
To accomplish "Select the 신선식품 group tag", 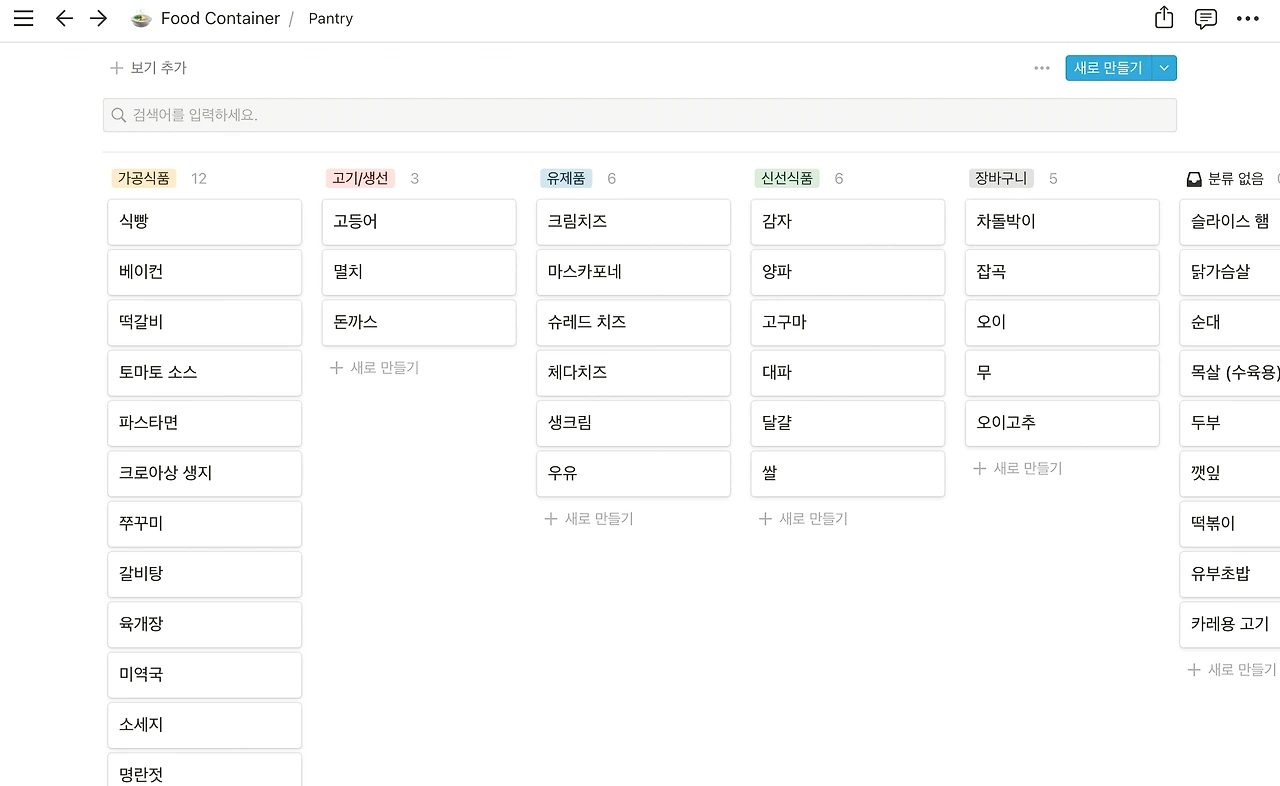I will tap(787, 178).
